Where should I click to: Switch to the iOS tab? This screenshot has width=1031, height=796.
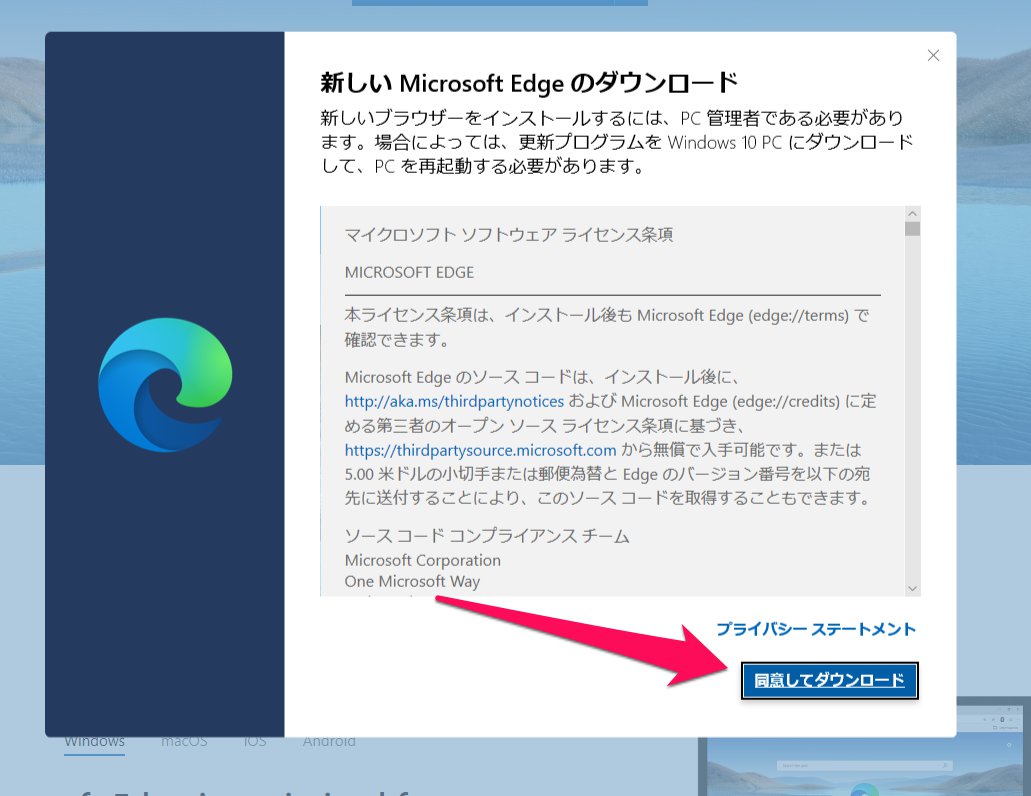(x=254, y=741)
